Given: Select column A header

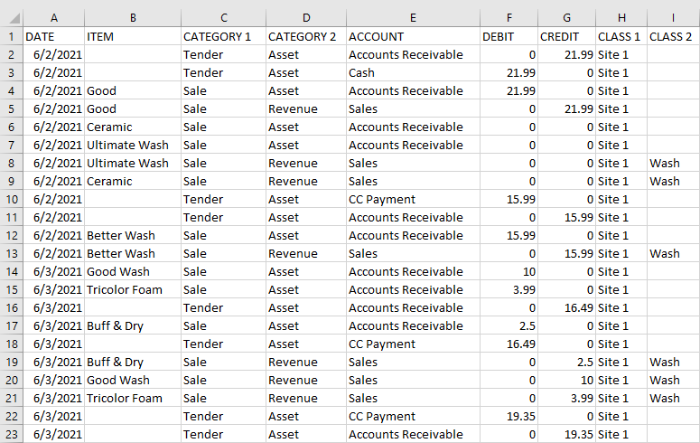Looking at the screenshot, I should [x=53, y=17].
